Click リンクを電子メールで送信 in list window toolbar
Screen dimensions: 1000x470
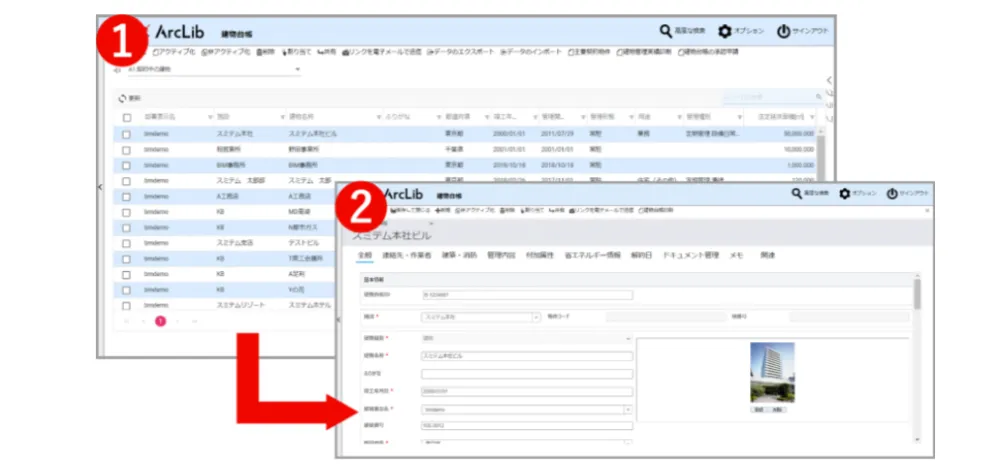coord(382,52)
